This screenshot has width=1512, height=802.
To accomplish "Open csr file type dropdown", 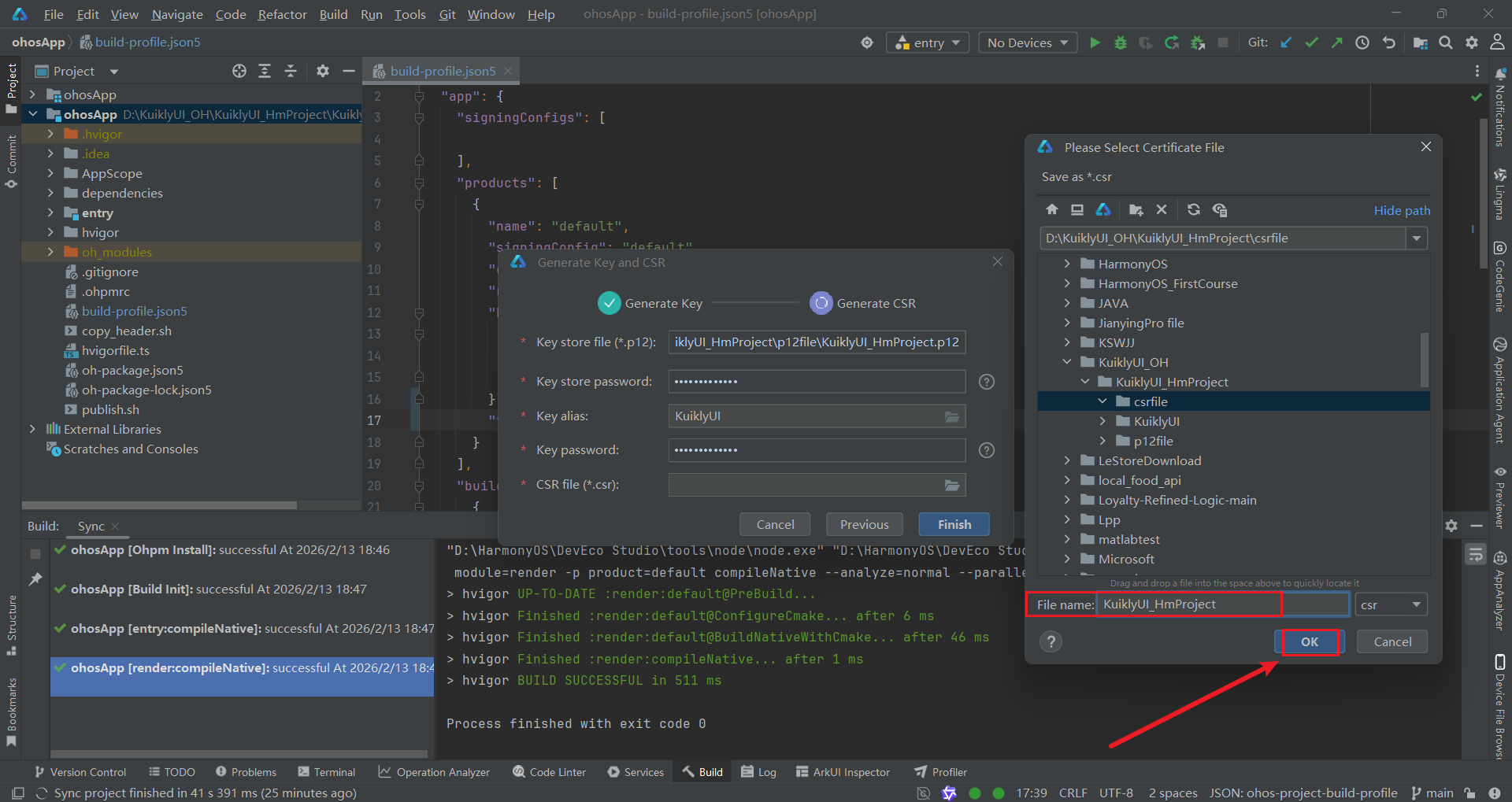I will 1392,604.
